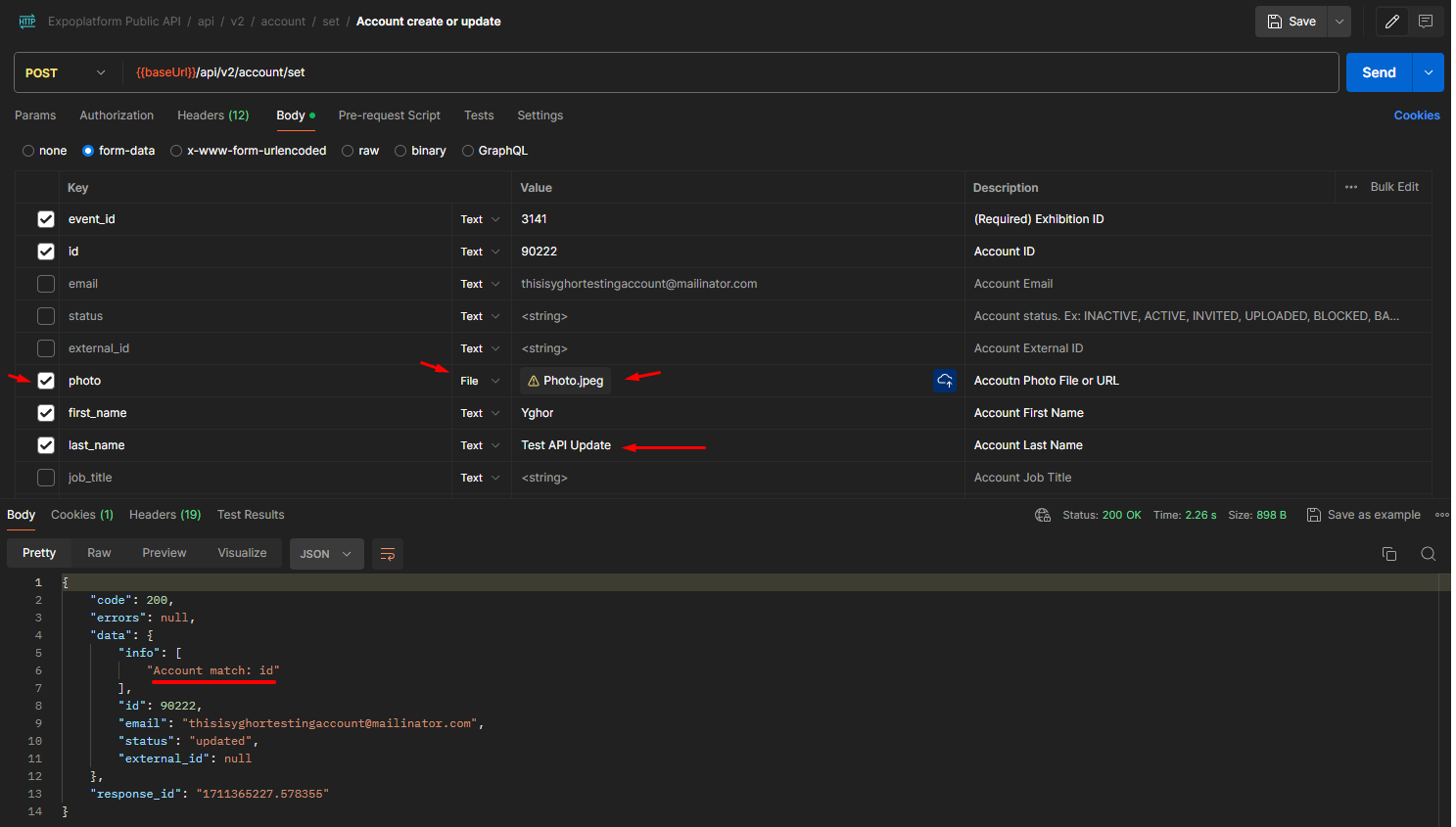Click the Cookies link
This screenshot has width=1456, height=827.
click(1416, 115)
